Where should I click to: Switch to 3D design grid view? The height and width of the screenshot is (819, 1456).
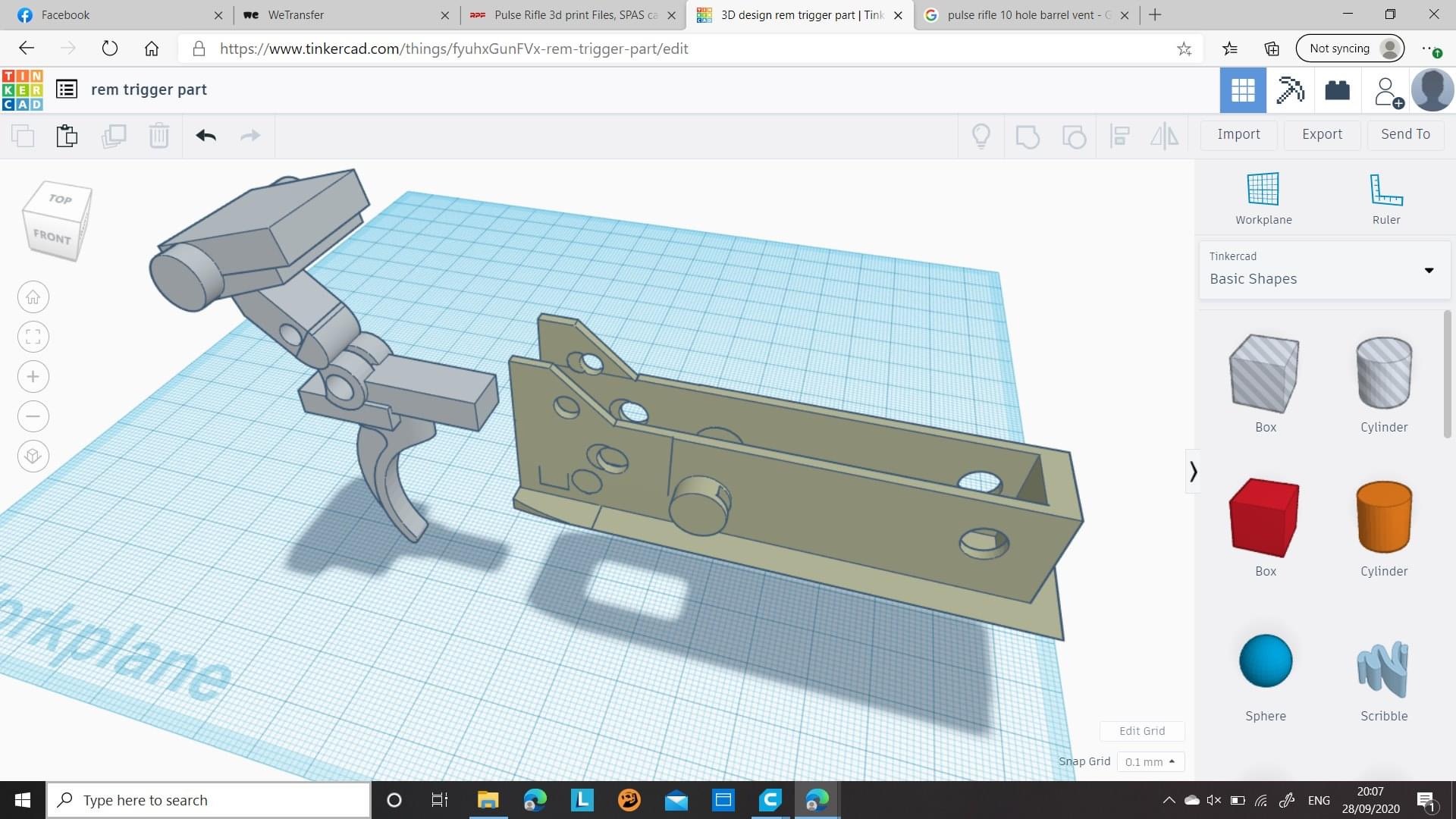point(1243,90)
